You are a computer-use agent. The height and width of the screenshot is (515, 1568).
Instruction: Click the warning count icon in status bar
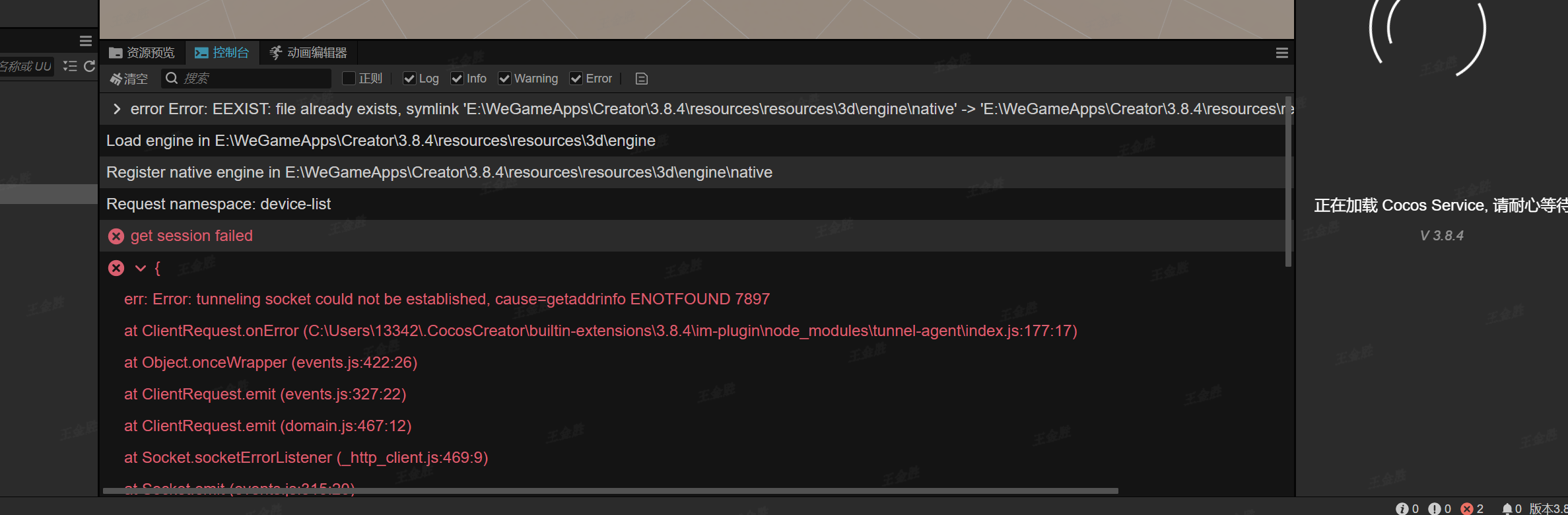point(1435,508)
